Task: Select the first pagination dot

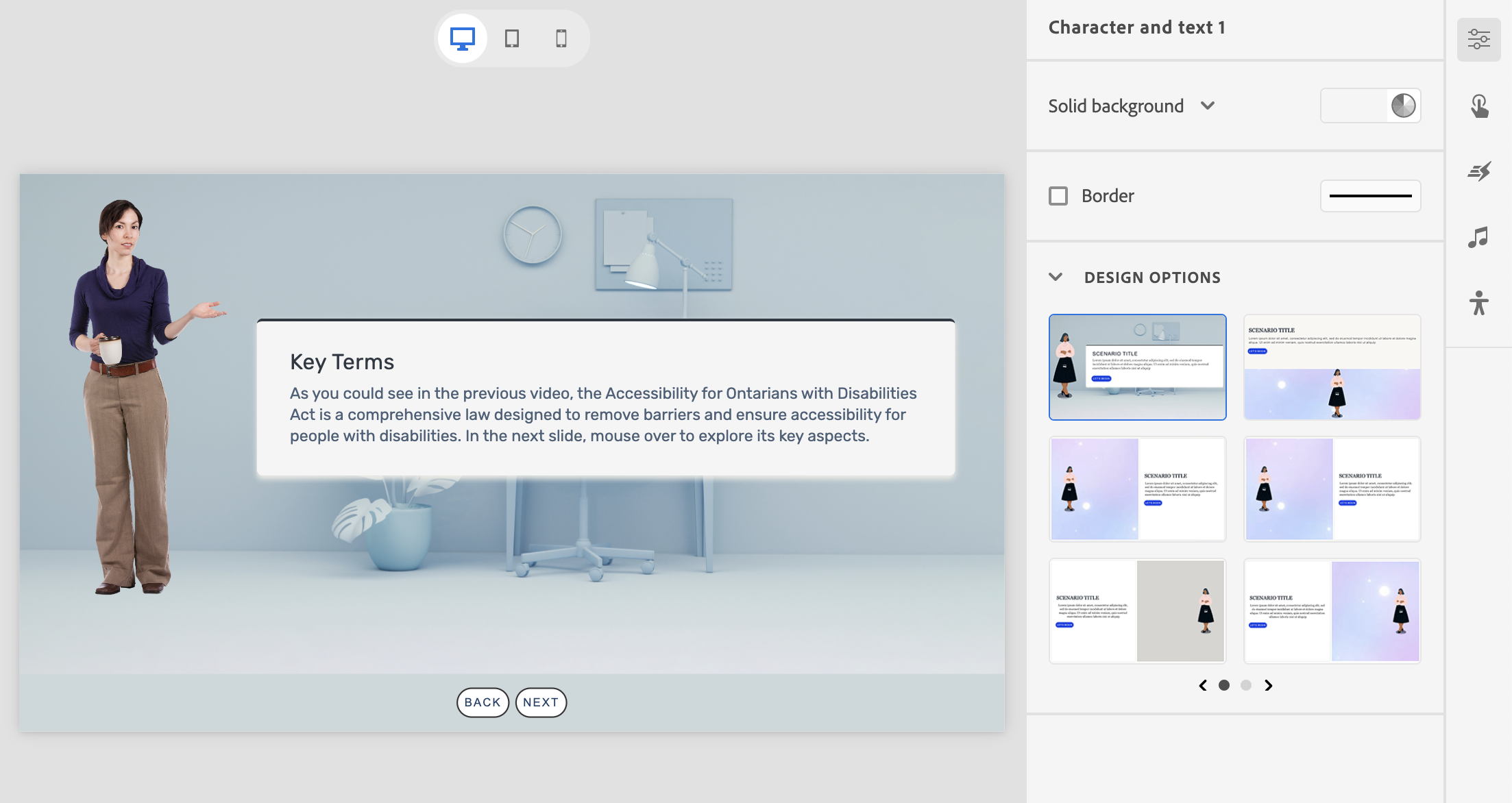Action: tap(1224, 685)
